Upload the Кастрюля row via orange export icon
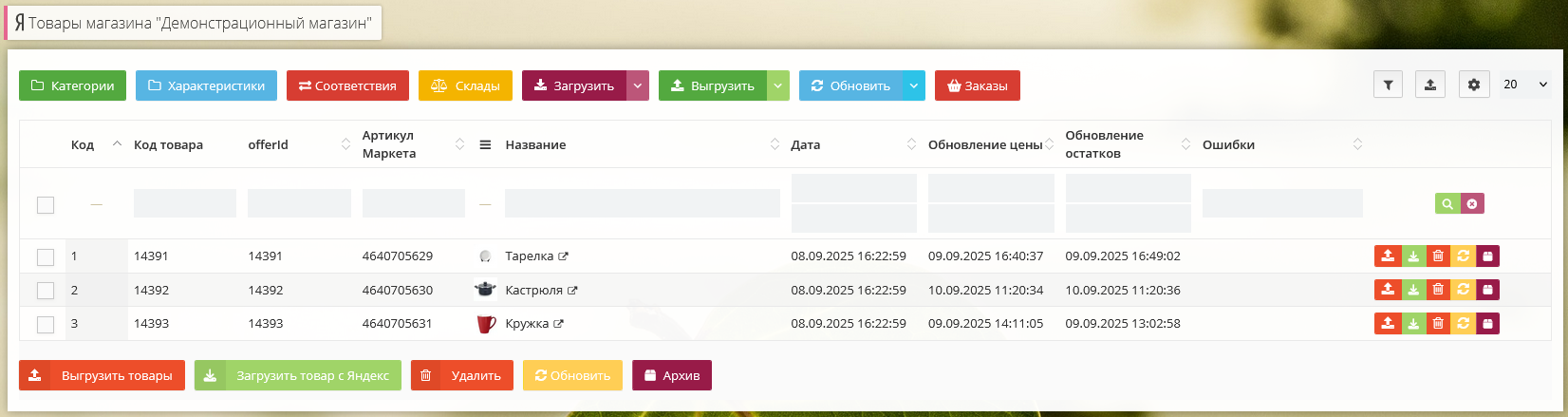This screenshot has width=1568, height=417. pyautogui.click(x=1388, y=290)
